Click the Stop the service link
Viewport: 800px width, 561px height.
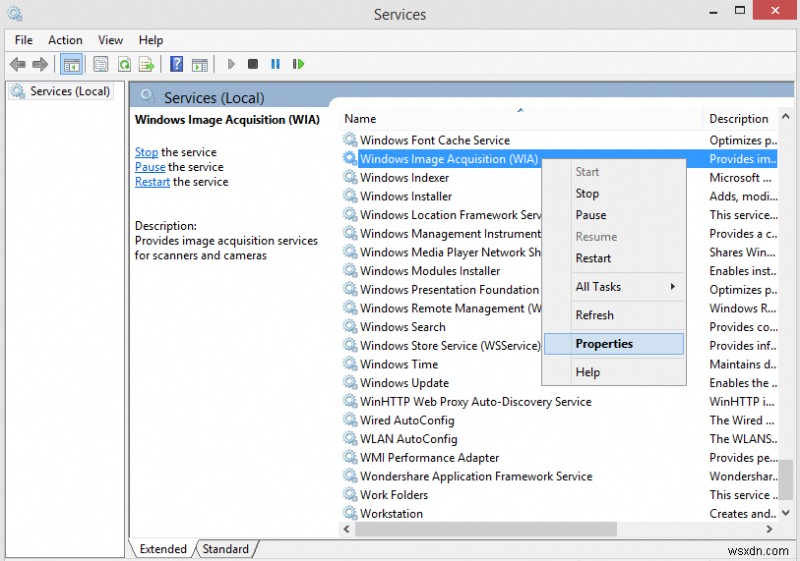point(146,152)
